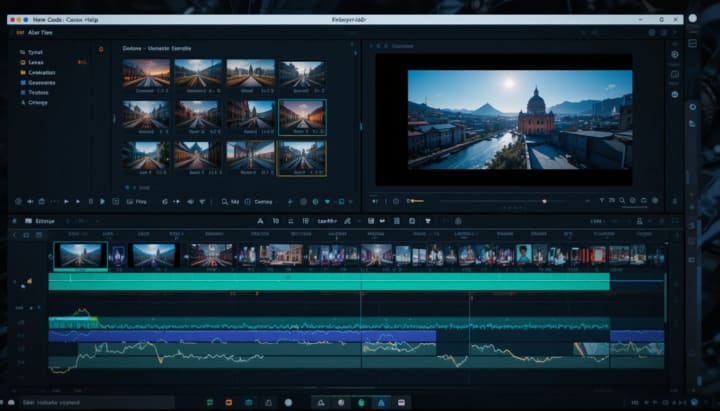Click the zoom magnifier in the preview controls

tap(622, 201)
